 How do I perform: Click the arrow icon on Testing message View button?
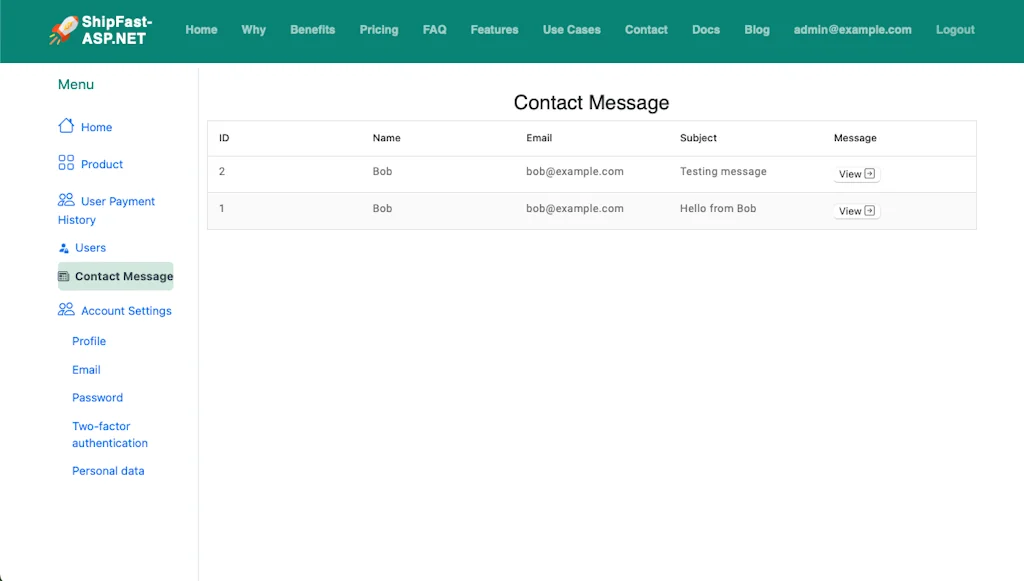click(872, 173)
